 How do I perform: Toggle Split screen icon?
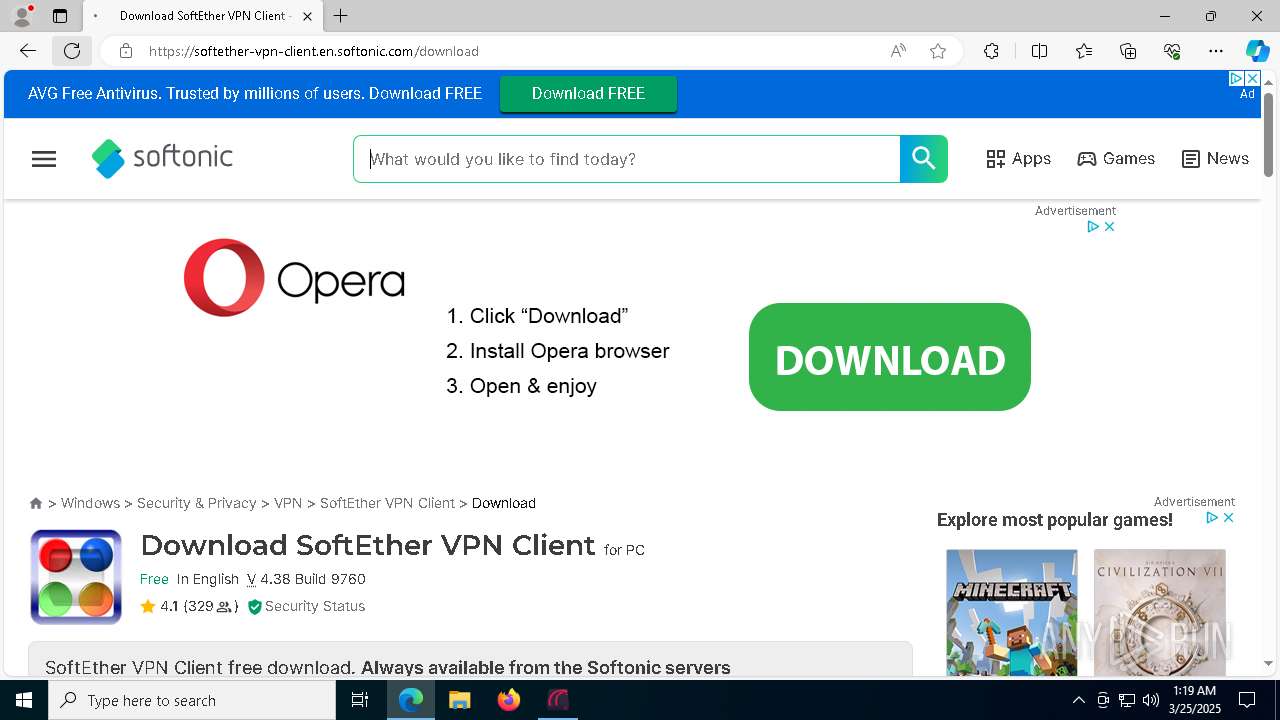point(1039,51)
